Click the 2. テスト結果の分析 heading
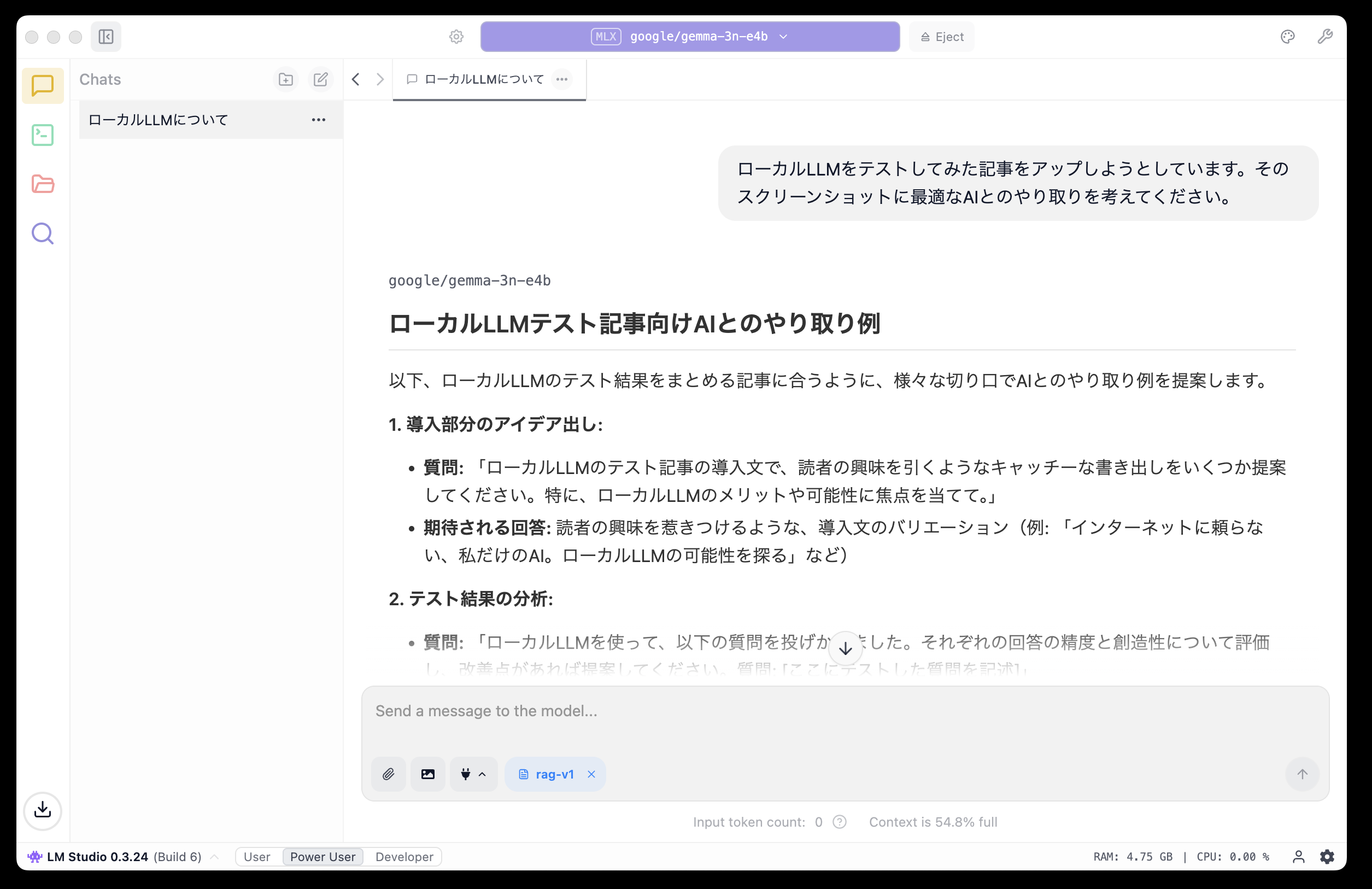1372x889 pixels. (x=471, y=600)
